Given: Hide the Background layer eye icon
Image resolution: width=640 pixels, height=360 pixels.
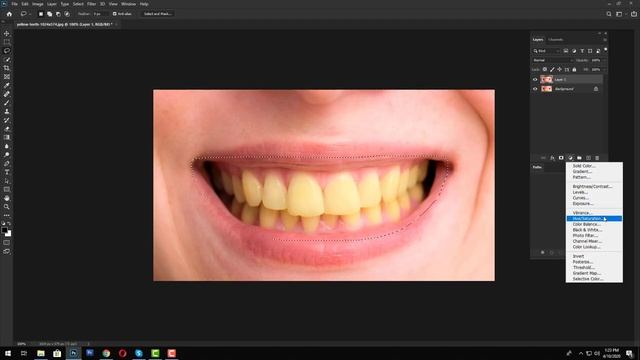Looking at the screenshot, I should point(535,89).
